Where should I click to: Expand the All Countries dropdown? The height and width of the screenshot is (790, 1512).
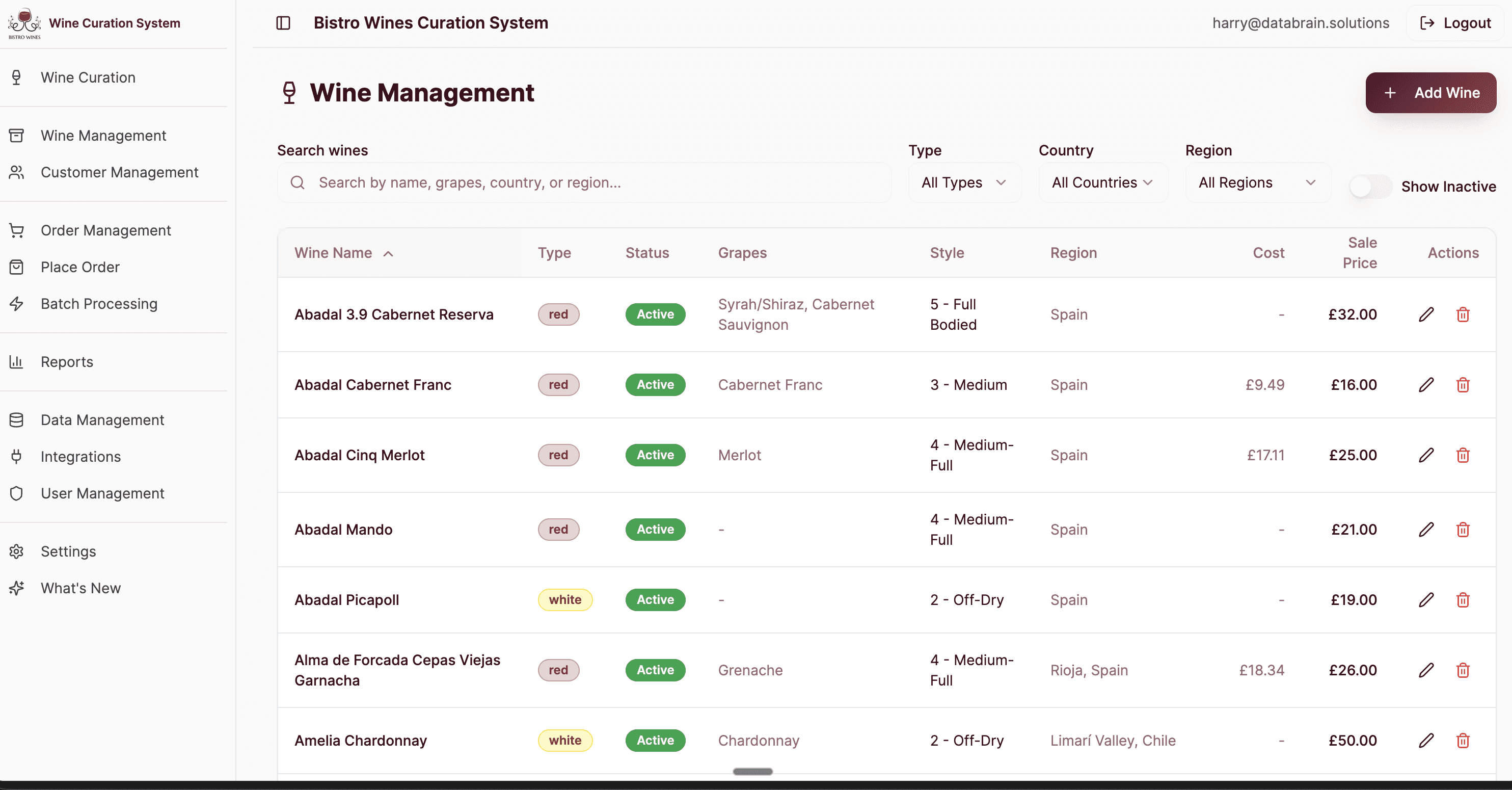point(1102,182)
